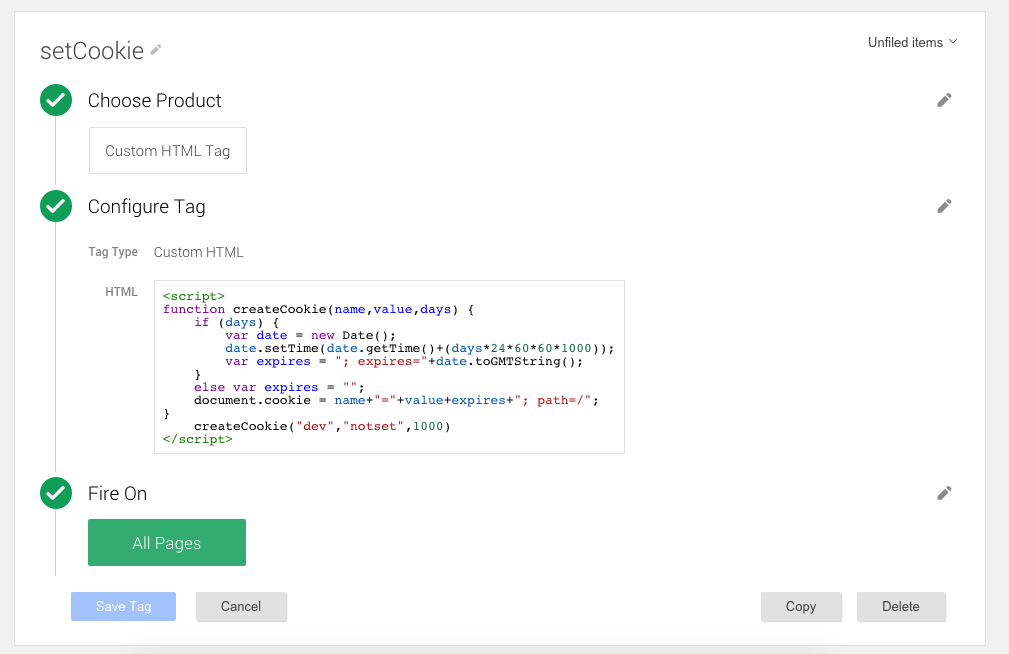This screenshot has width=1009, height=654.
Task: Click the HTML field label
Action: point(122,292)
